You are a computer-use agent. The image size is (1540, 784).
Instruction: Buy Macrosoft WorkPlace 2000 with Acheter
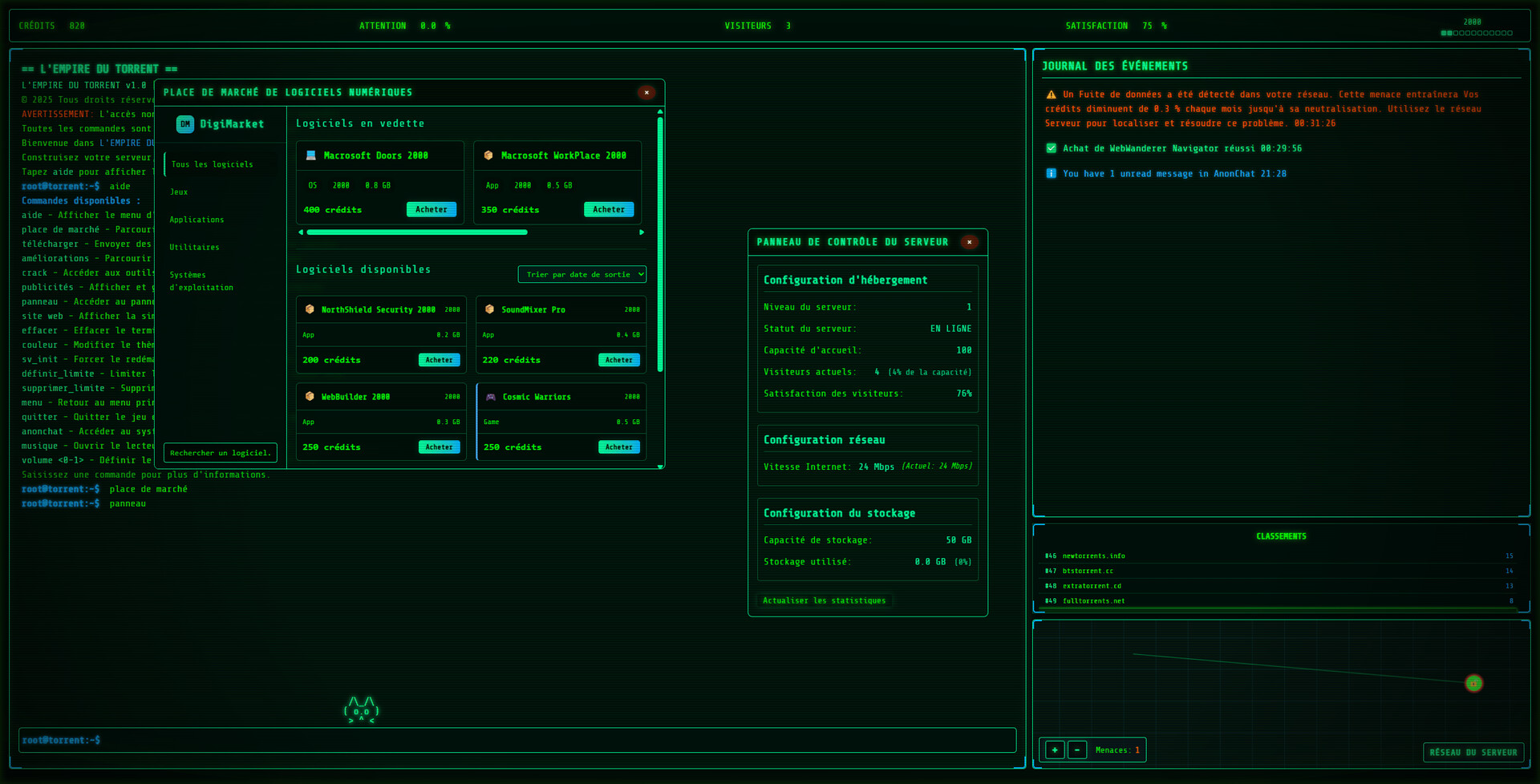pos(608,210)
